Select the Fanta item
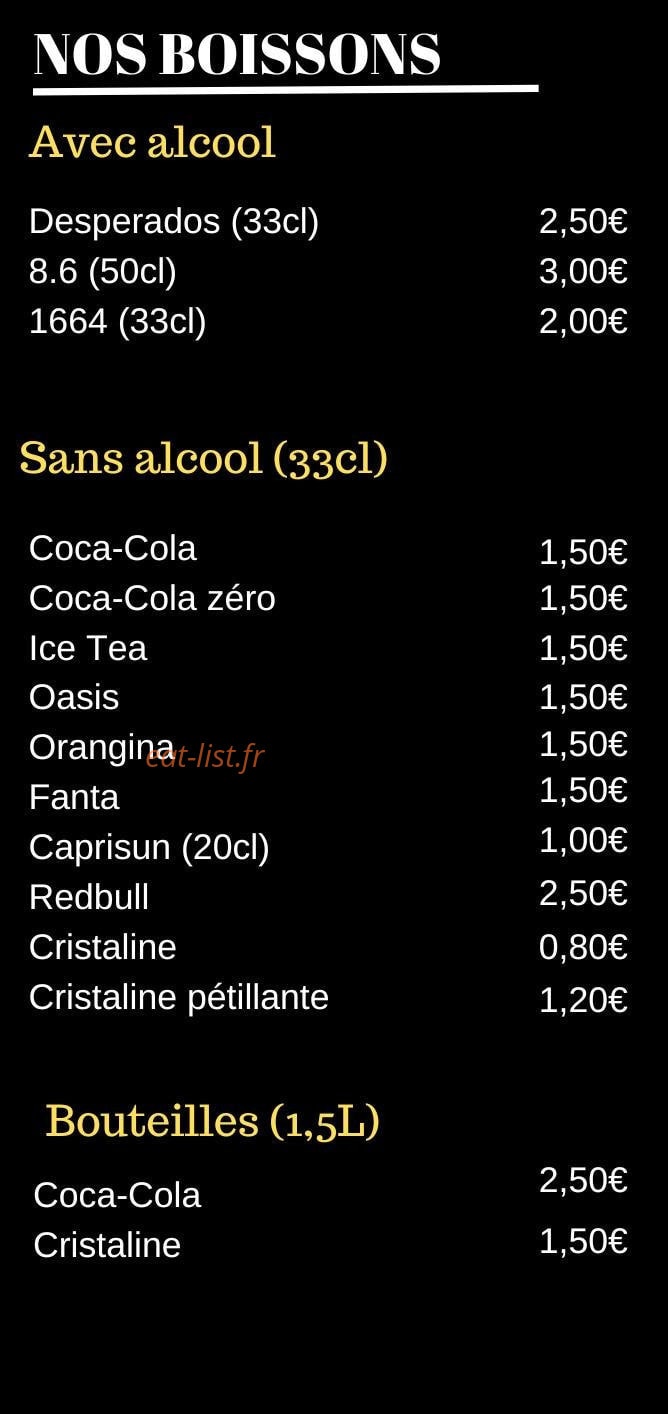The width and height of the screenshot is (668, 1414). pos(74,797)
